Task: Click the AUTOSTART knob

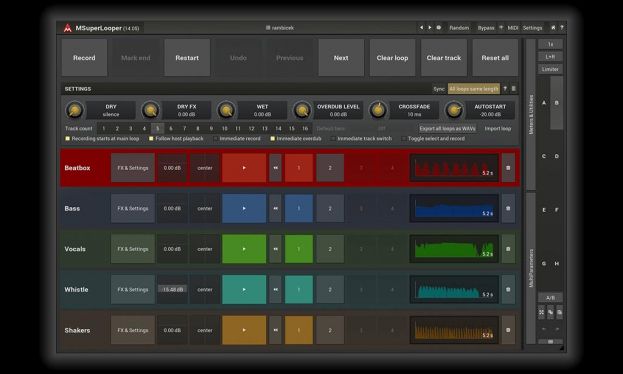Action: click(454, 110)
